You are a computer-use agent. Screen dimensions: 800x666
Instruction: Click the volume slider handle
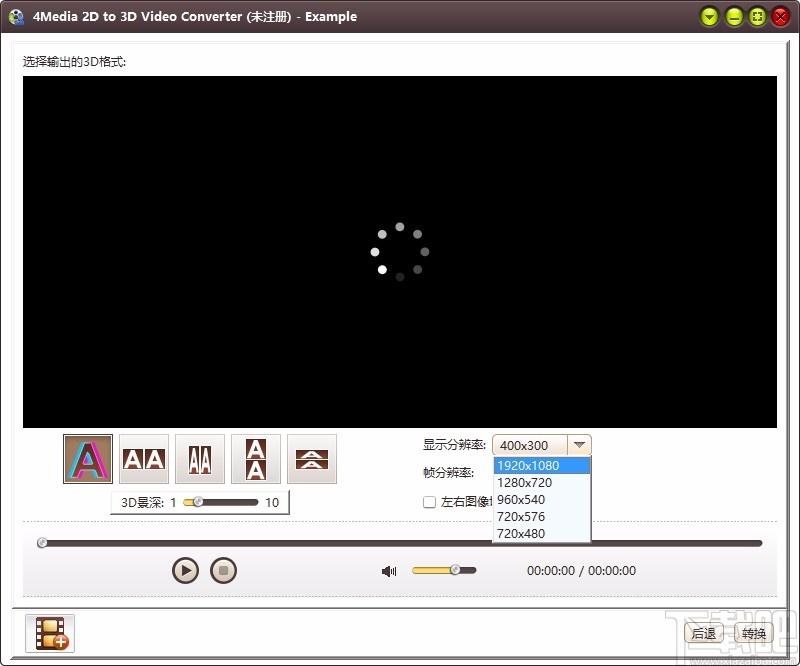click(455, 570)
